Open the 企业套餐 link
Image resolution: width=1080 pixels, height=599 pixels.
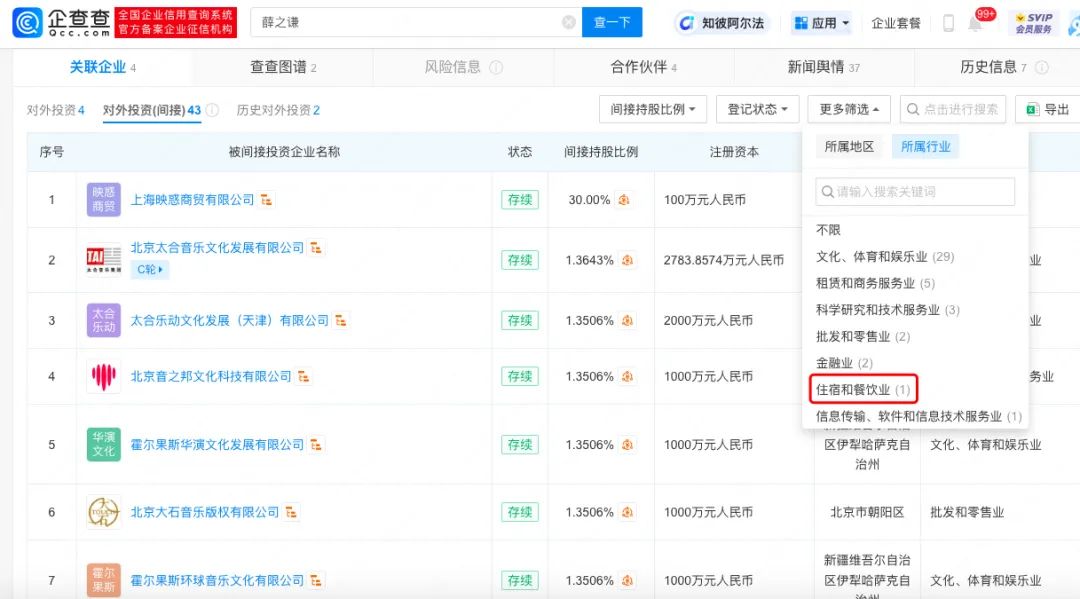[x=895, y=23]
